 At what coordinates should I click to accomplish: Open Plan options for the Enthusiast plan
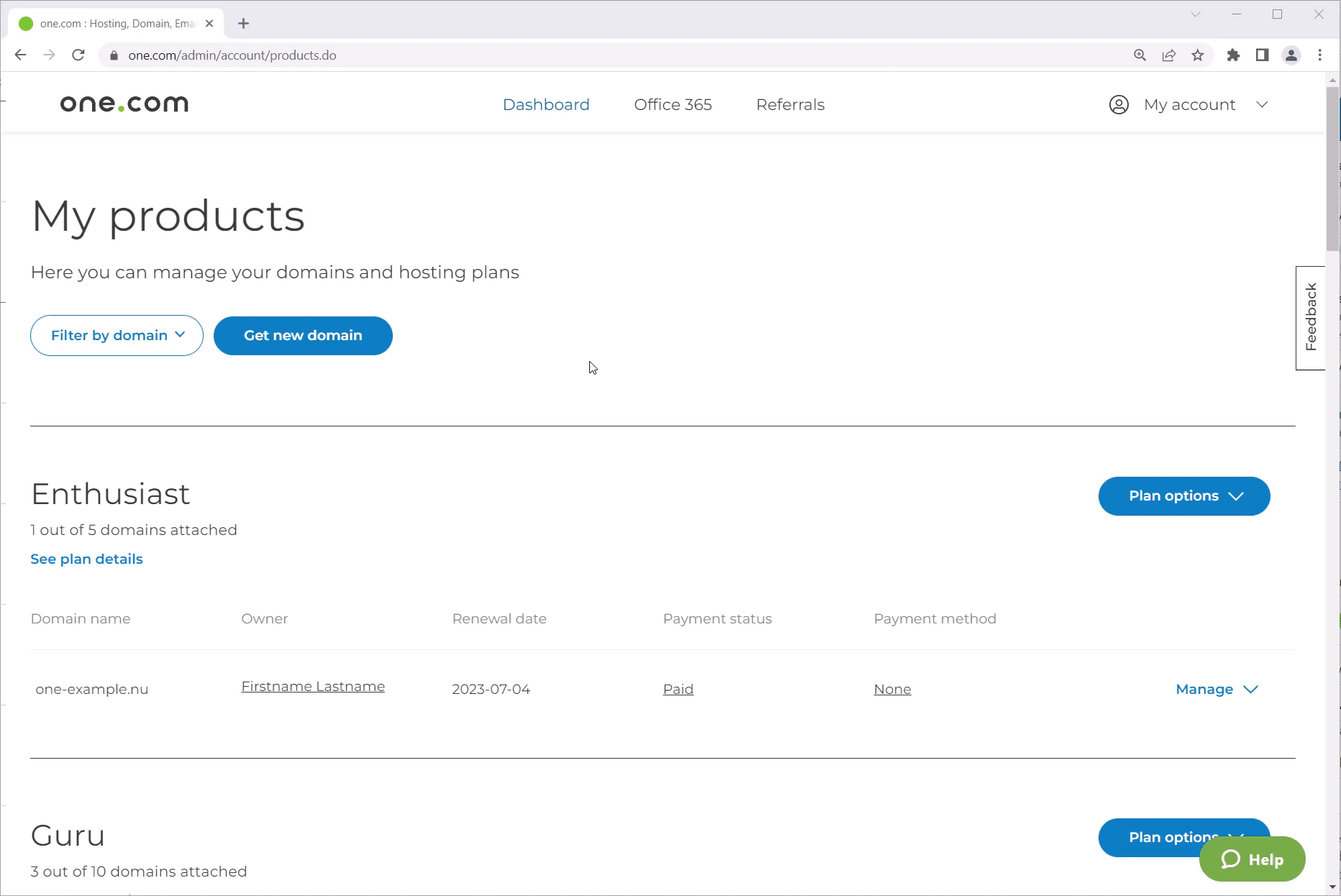click(1183, 495)
